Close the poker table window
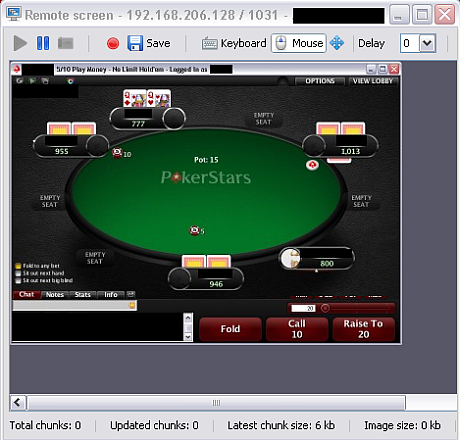 (x=394, y=69)
